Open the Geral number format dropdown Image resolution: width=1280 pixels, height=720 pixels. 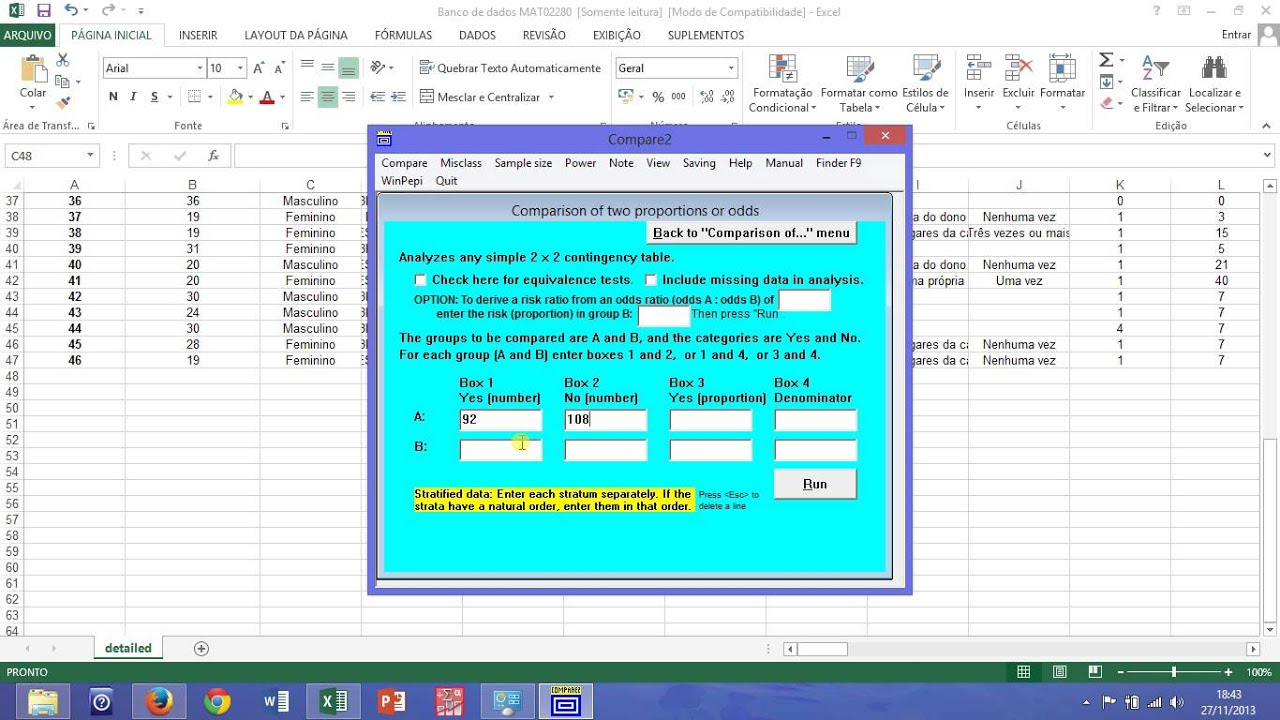tap(731, 68)
